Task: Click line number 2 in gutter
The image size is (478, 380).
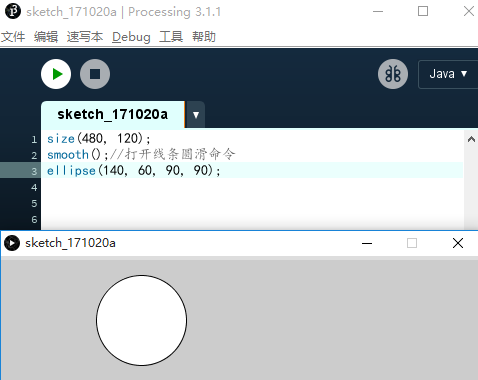Action: click(x=34, y=155)
